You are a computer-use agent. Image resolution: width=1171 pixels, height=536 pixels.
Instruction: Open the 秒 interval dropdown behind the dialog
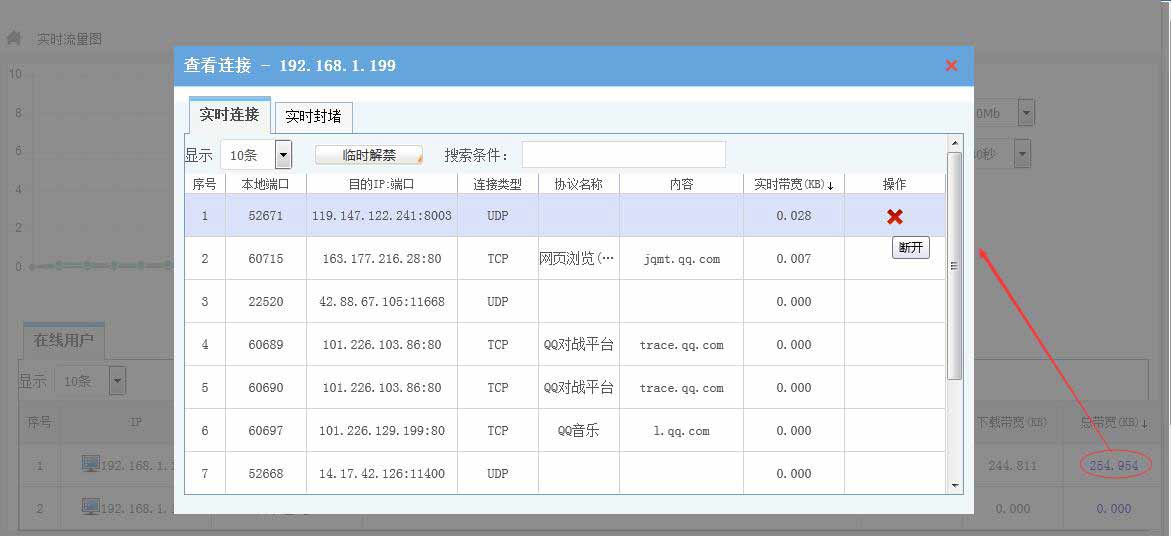1022,154
